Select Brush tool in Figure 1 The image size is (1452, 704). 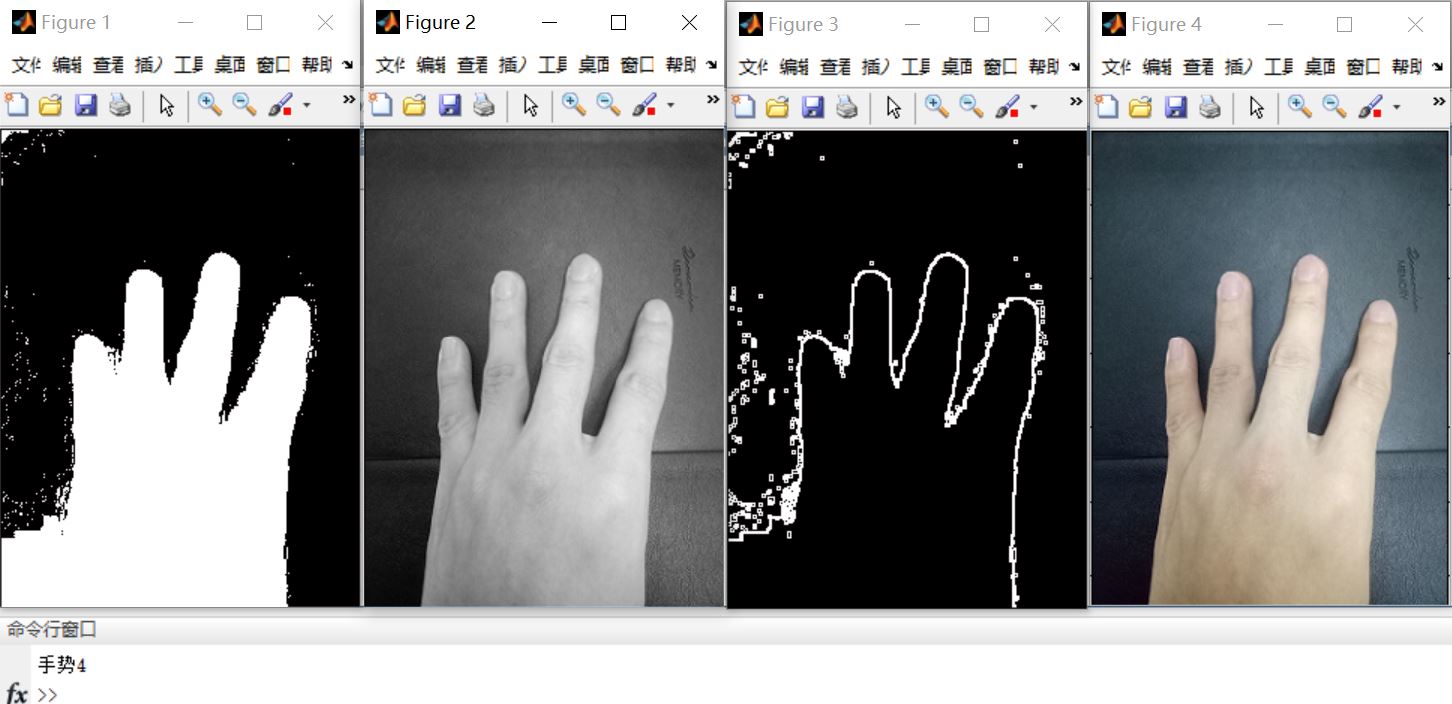tap(281, 104)
